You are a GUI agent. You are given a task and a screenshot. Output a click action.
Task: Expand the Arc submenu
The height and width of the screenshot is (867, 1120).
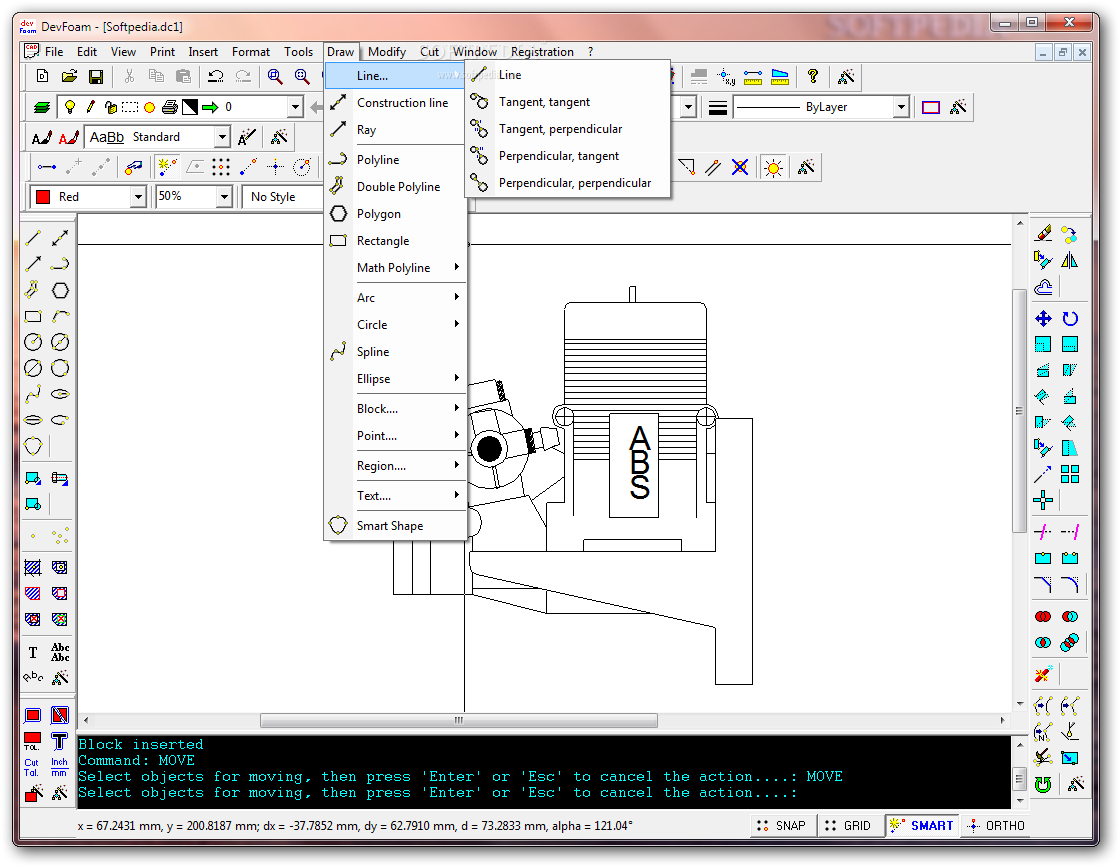point(396,298)
